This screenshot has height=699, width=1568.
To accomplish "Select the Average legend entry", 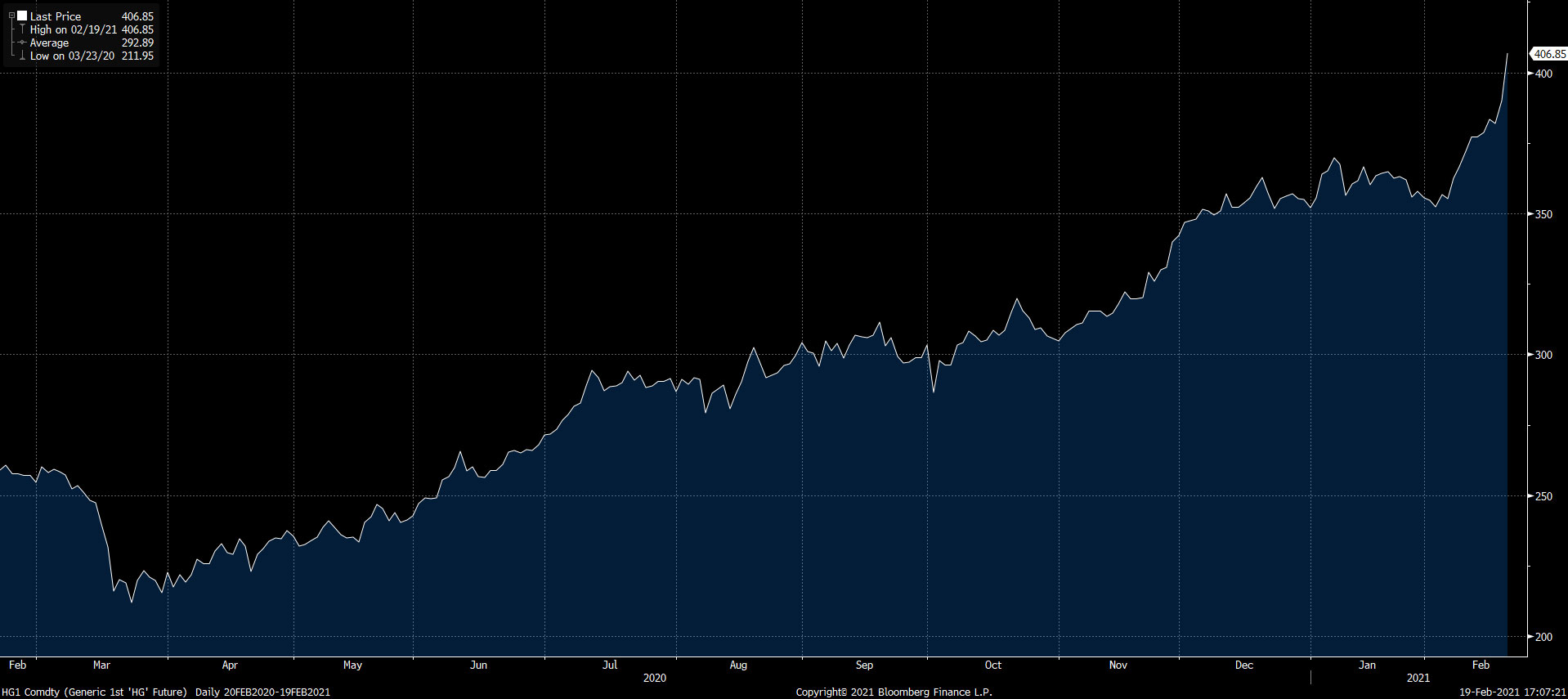I will pos(49,43).
